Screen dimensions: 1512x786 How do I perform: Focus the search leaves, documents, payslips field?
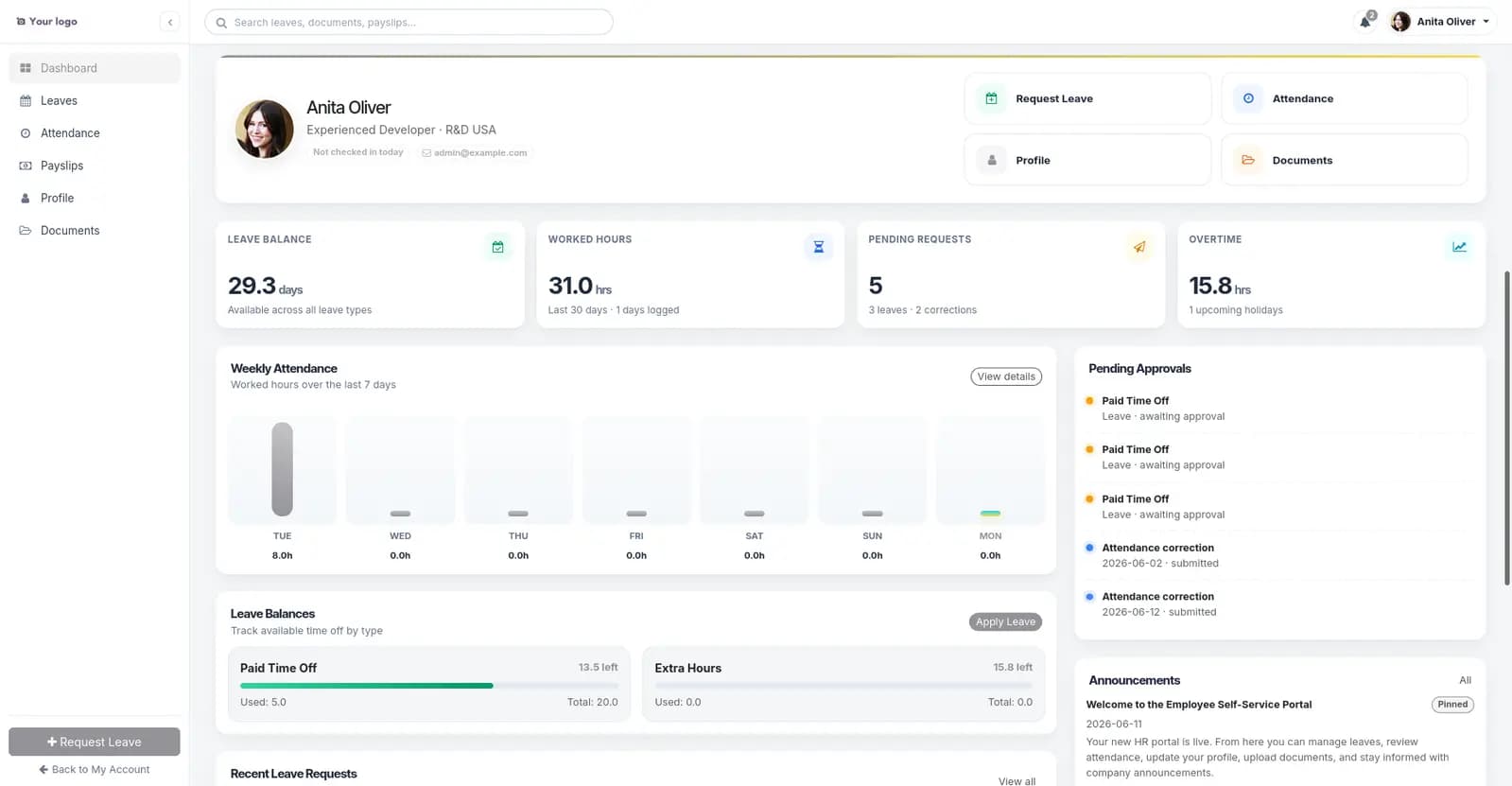click(408, 22)
